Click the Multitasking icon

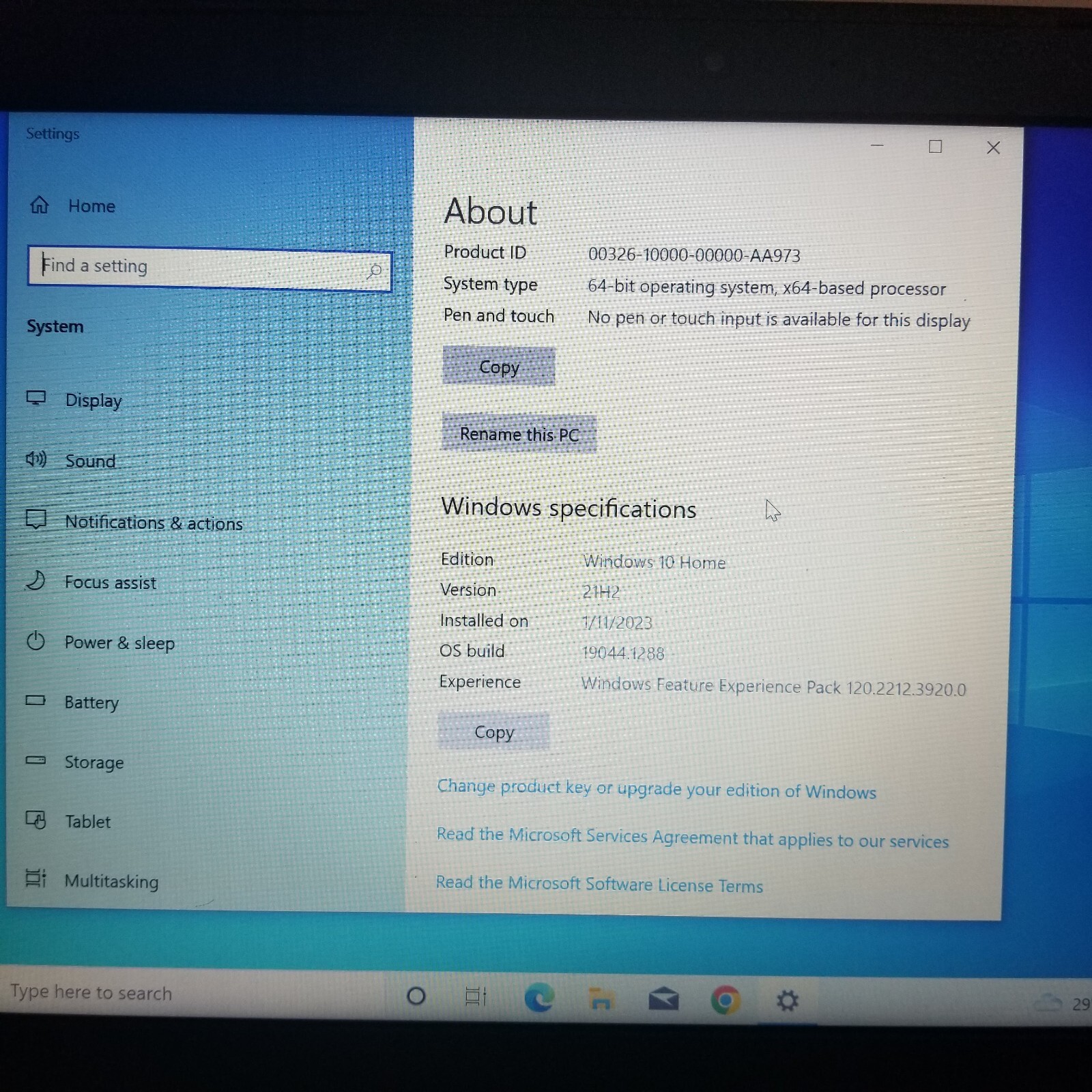(x=35, y=878)
